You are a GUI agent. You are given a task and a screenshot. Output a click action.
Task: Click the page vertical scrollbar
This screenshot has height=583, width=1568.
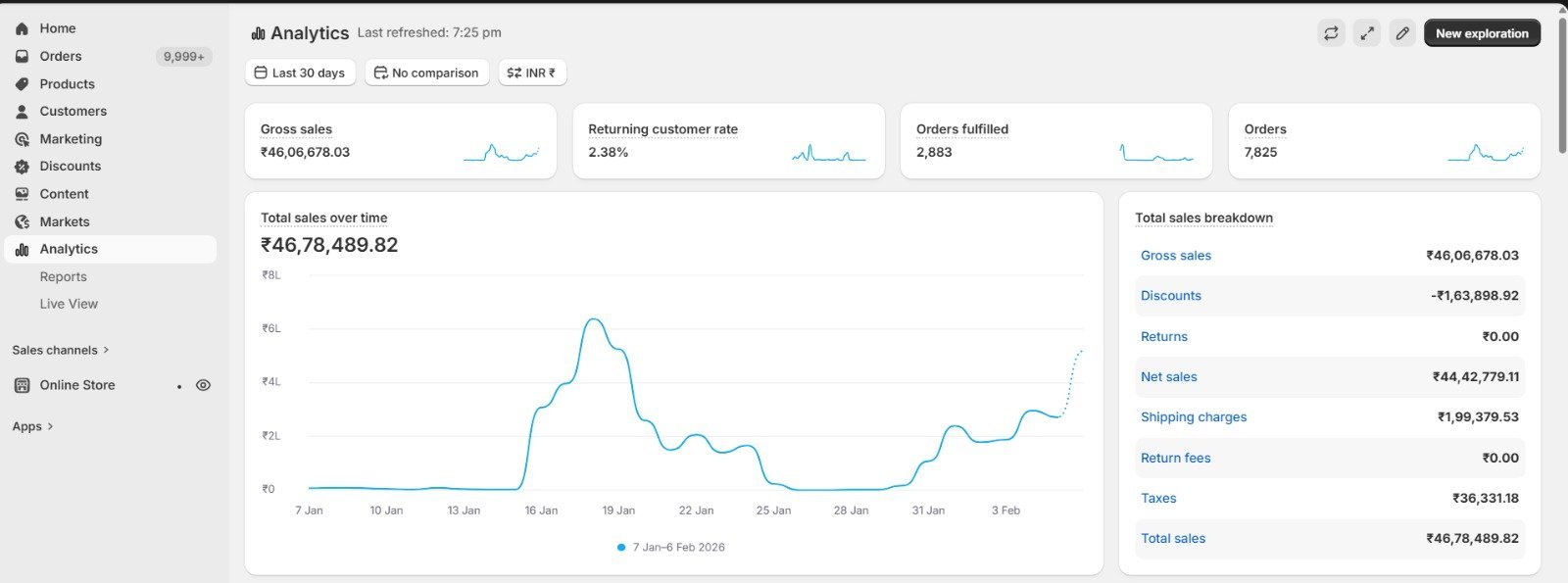[x=1562, y=83]
